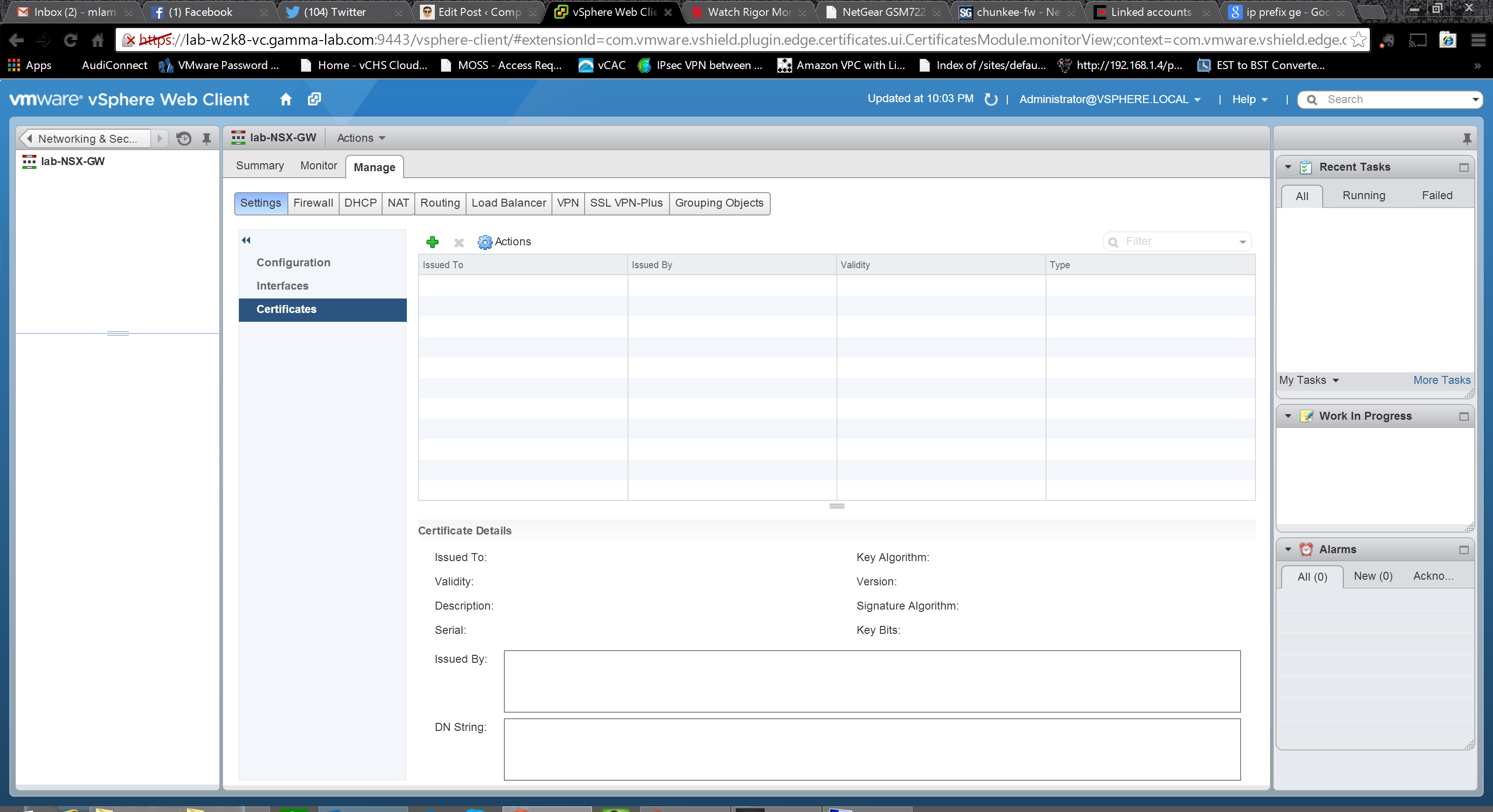Viewport: 1493px width, 812px height.
Task: Collapse the Alarms panel using its triangle
Action: coord(1288,549)
